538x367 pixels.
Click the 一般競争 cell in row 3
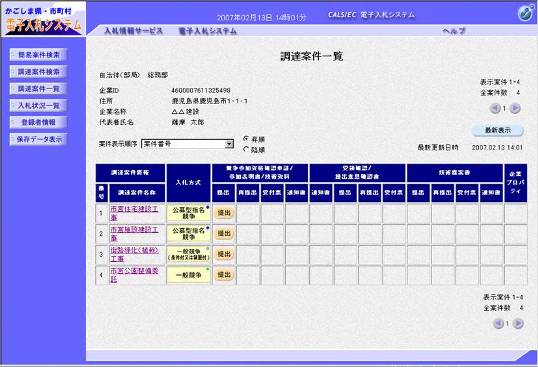click(188, 254)
